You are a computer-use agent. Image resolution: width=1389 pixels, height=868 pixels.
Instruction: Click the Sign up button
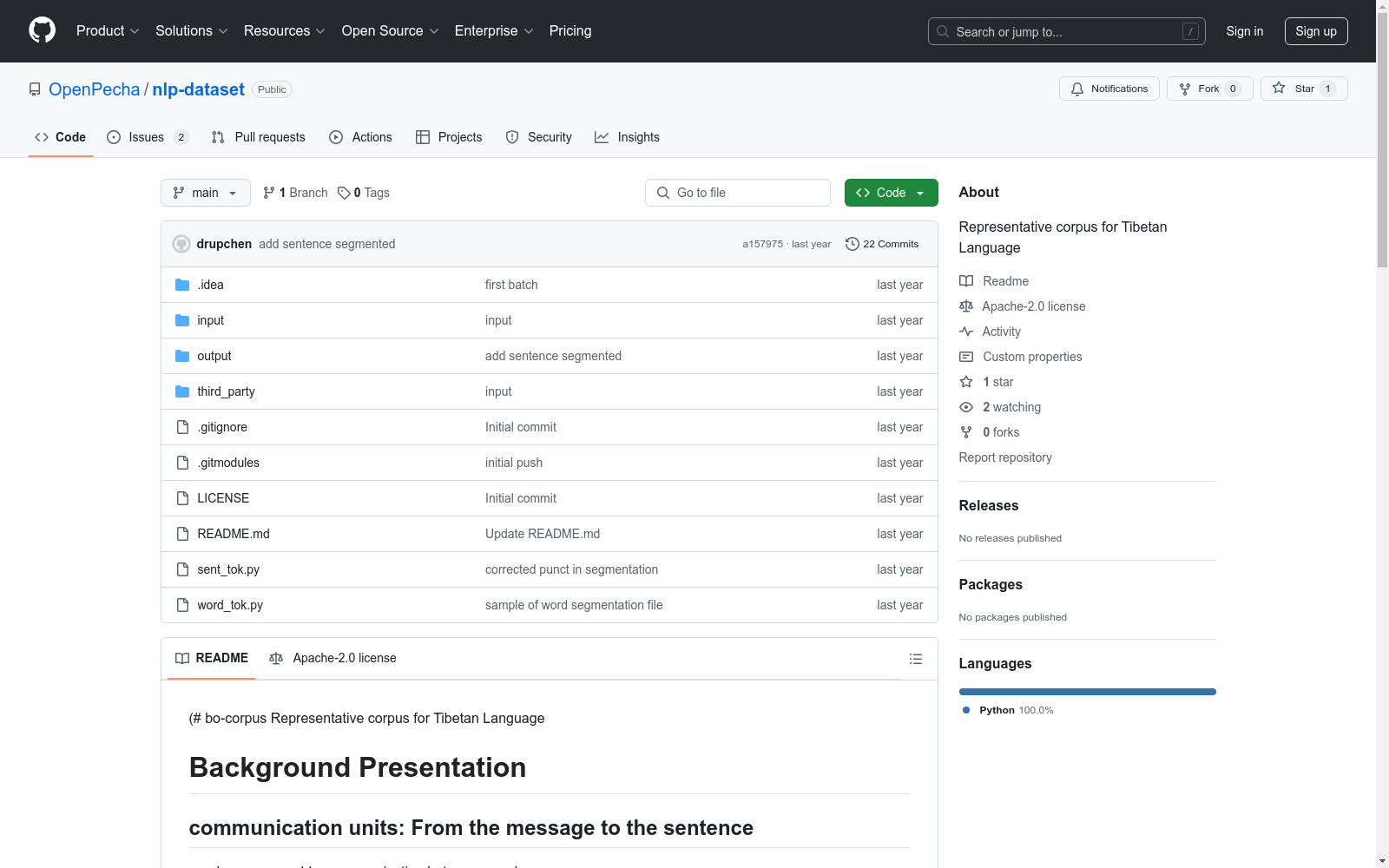tap(1316, 31)
